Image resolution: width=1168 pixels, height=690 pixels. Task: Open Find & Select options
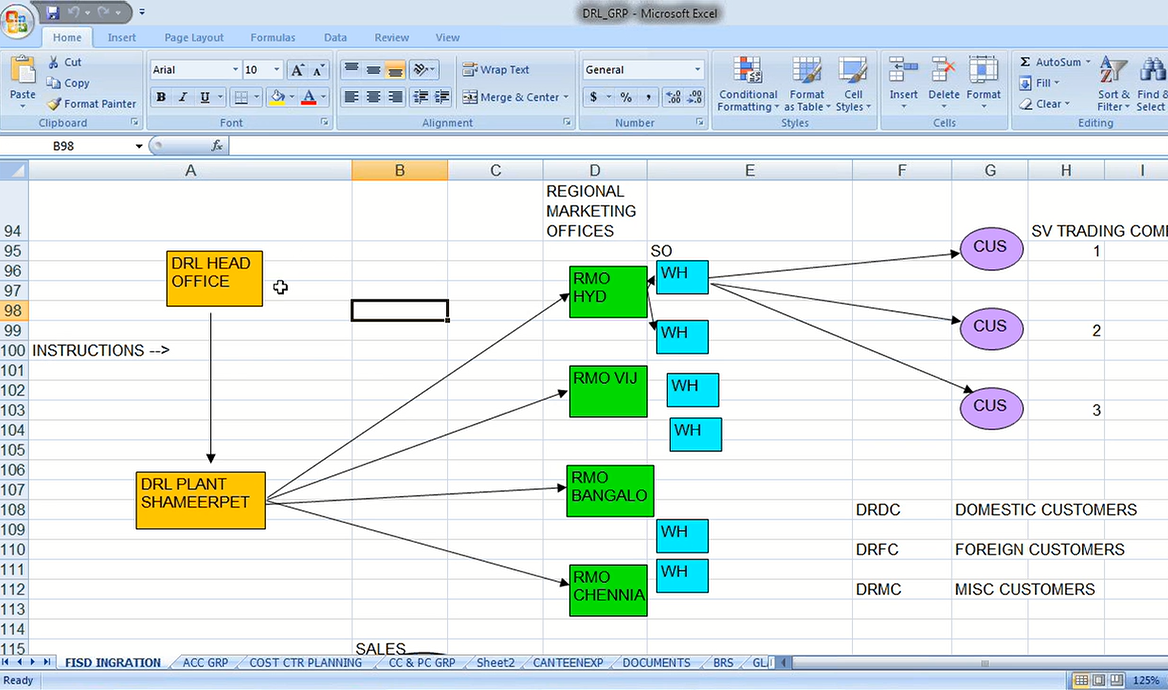(1152, 84)
